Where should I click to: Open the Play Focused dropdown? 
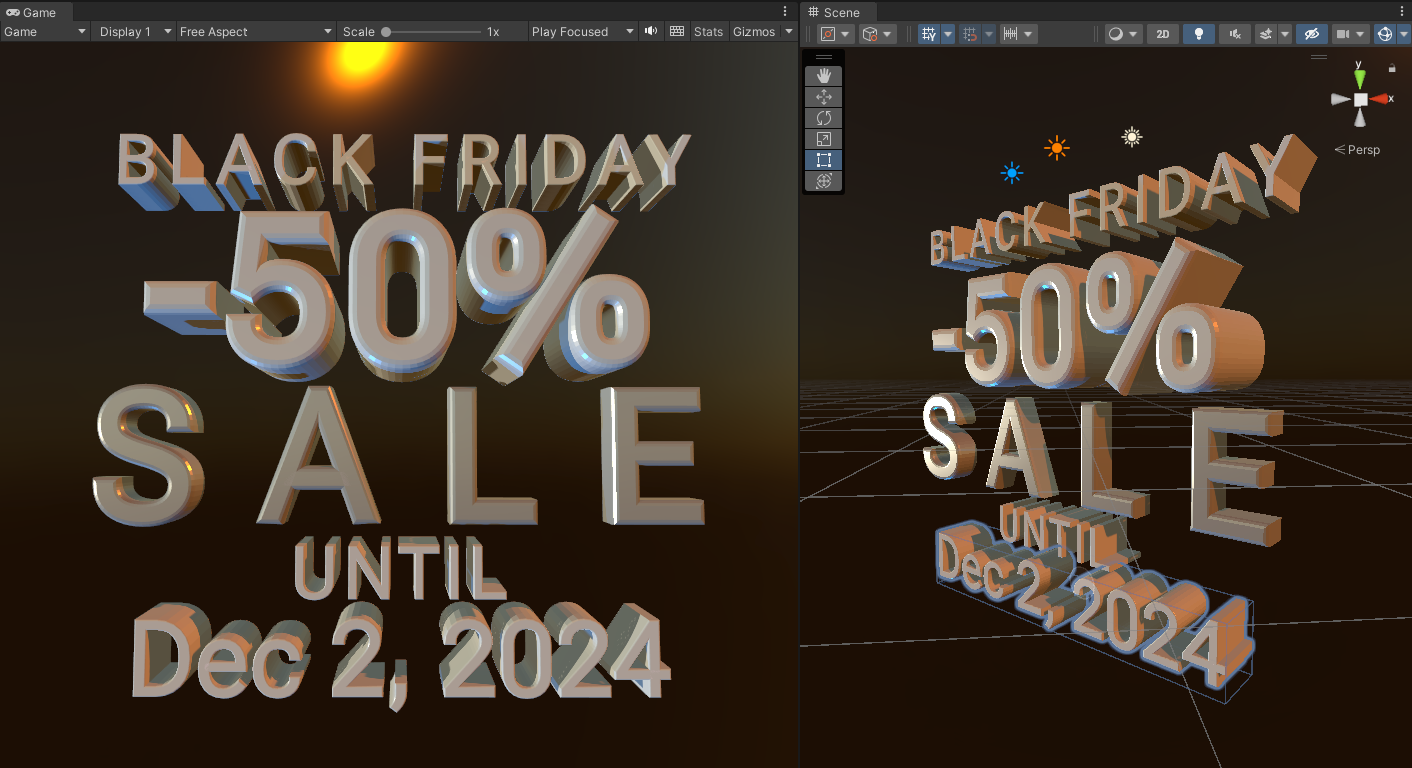[x=583, y=31]
